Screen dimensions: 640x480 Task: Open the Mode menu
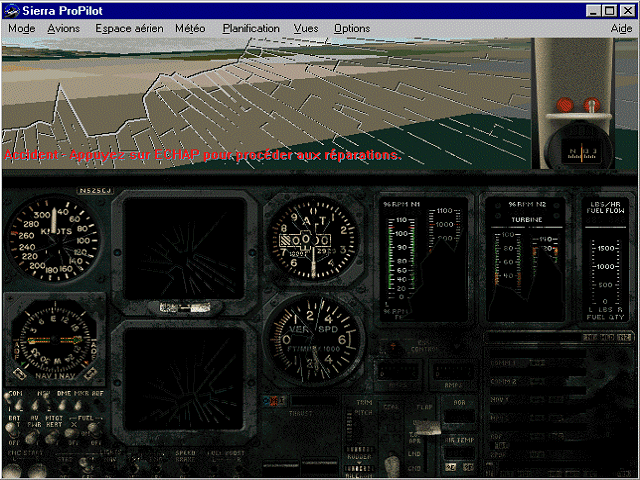[22, 29]
